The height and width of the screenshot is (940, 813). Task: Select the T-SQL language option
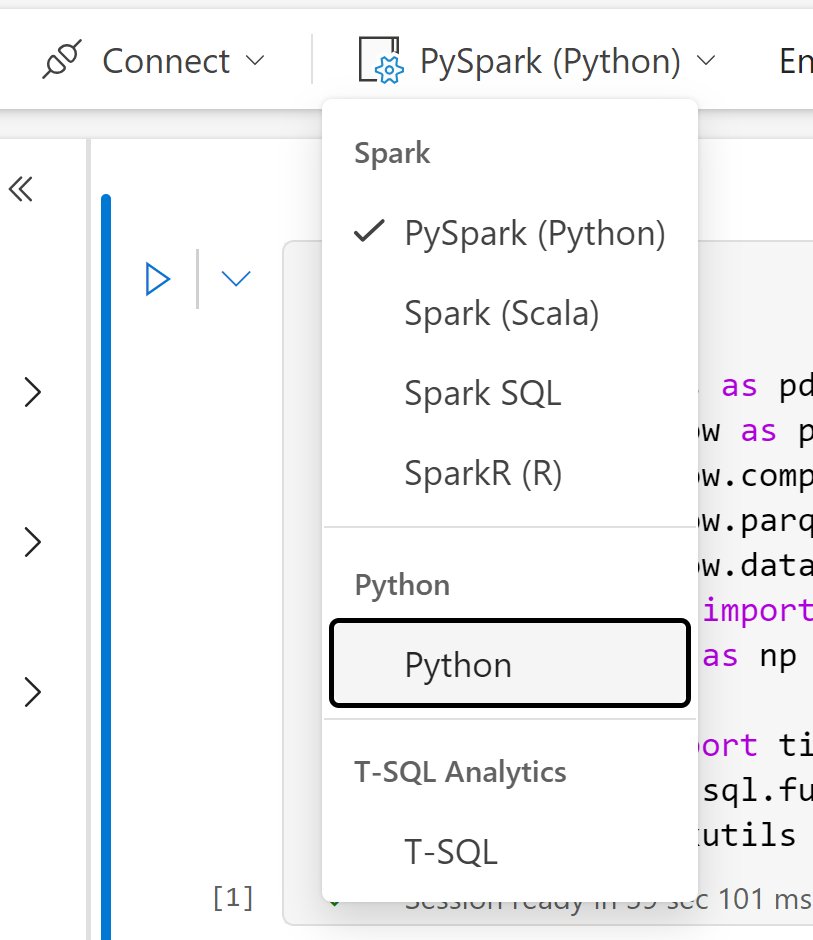(x=510, y=851)
